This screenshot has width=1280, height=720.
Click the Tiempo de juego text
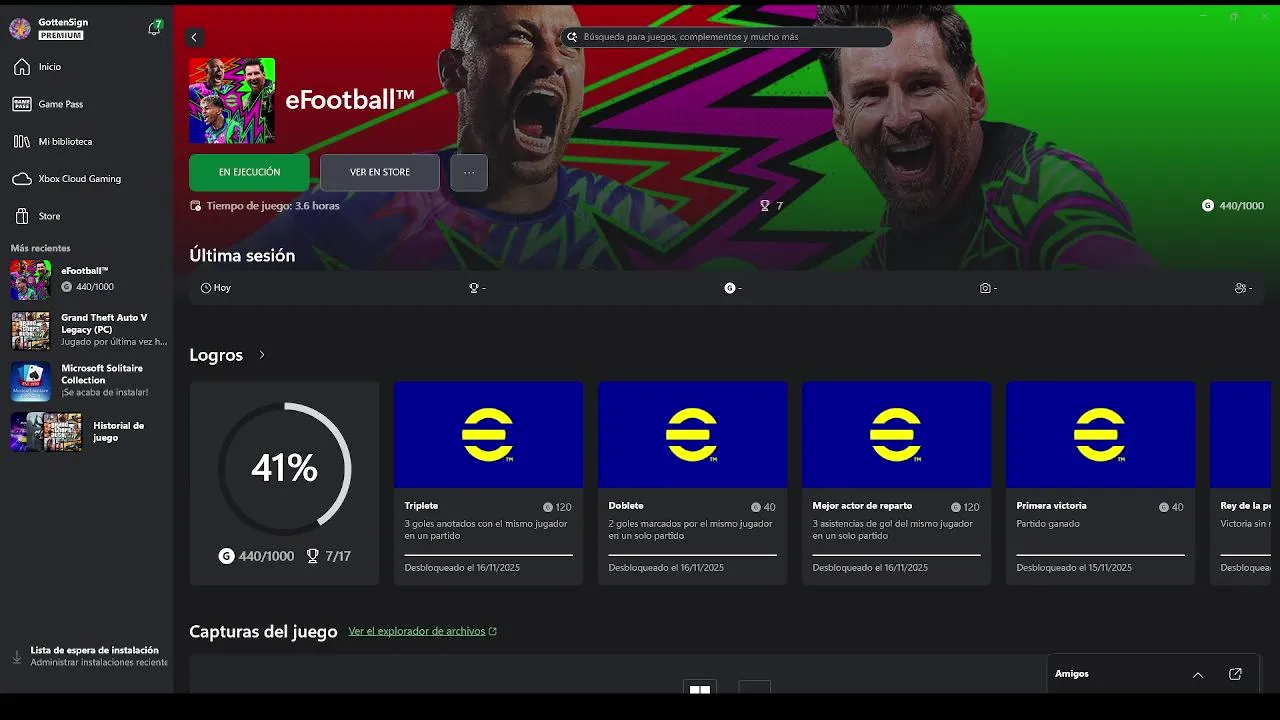click(x=273, y=206)
